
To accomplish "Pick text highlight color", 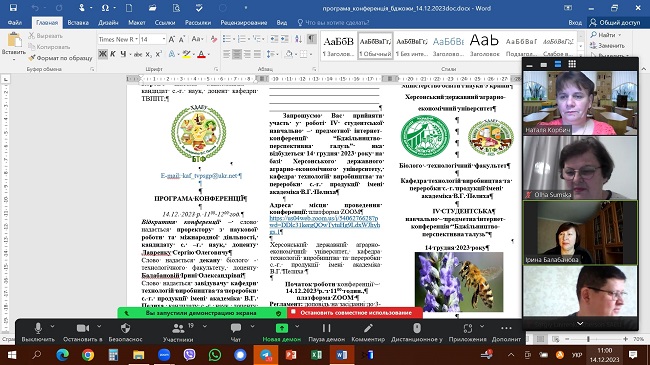I will coord(187,54).
